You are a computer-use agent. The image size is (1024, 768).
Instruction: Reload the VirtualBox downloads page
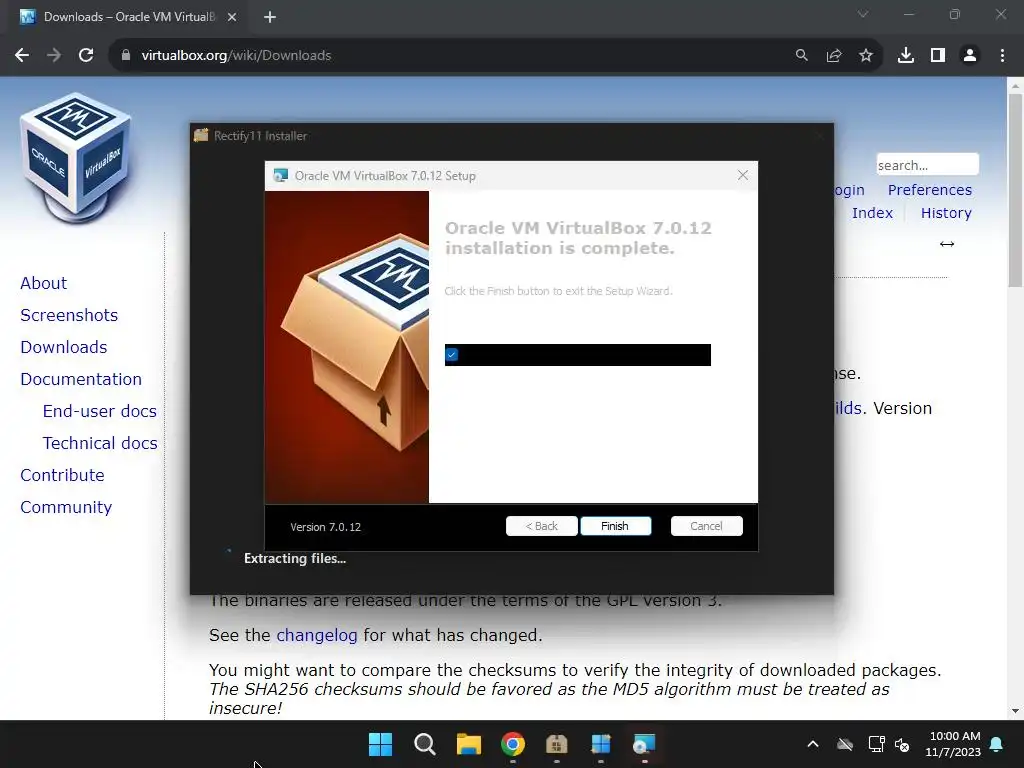86,56
